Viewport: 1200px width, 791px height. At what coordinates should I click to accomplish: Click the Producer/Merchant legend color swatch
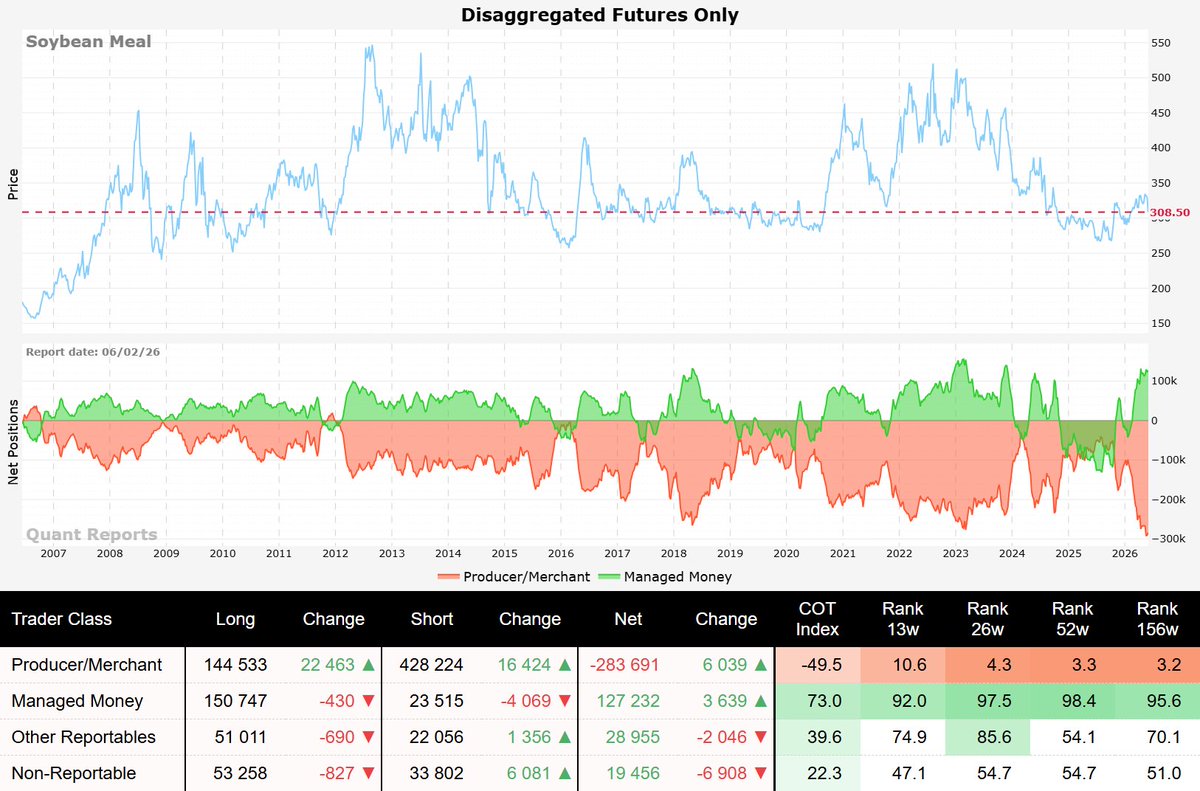coord(449,577)
